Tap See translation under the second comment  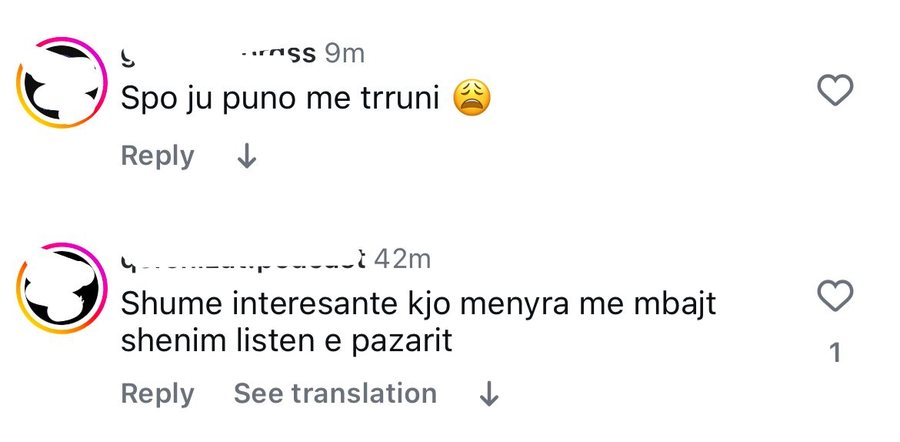click(x=335, y=394)
